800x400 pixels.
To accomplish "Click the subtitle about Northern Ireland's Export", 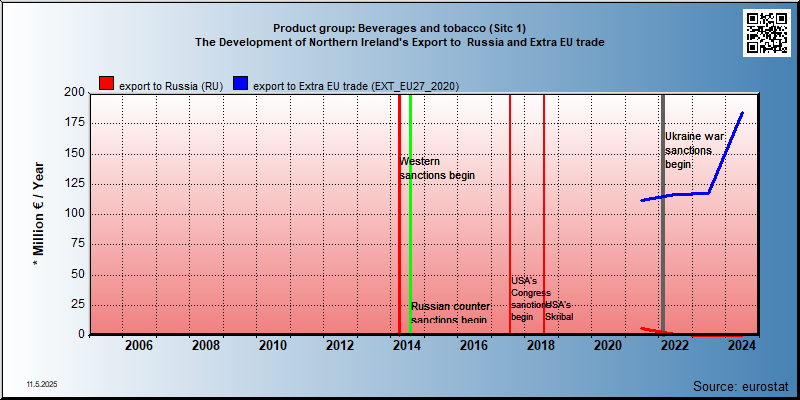I will coord(399,42).
